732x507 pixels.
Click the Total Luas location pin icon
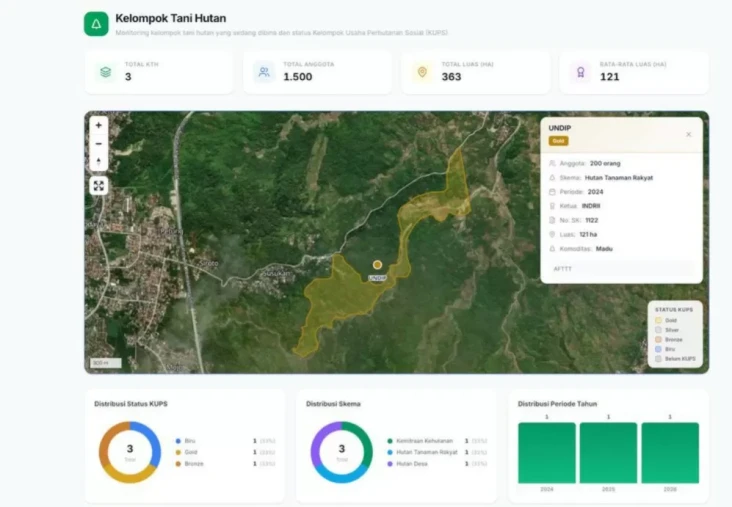(x=422, y=72)
